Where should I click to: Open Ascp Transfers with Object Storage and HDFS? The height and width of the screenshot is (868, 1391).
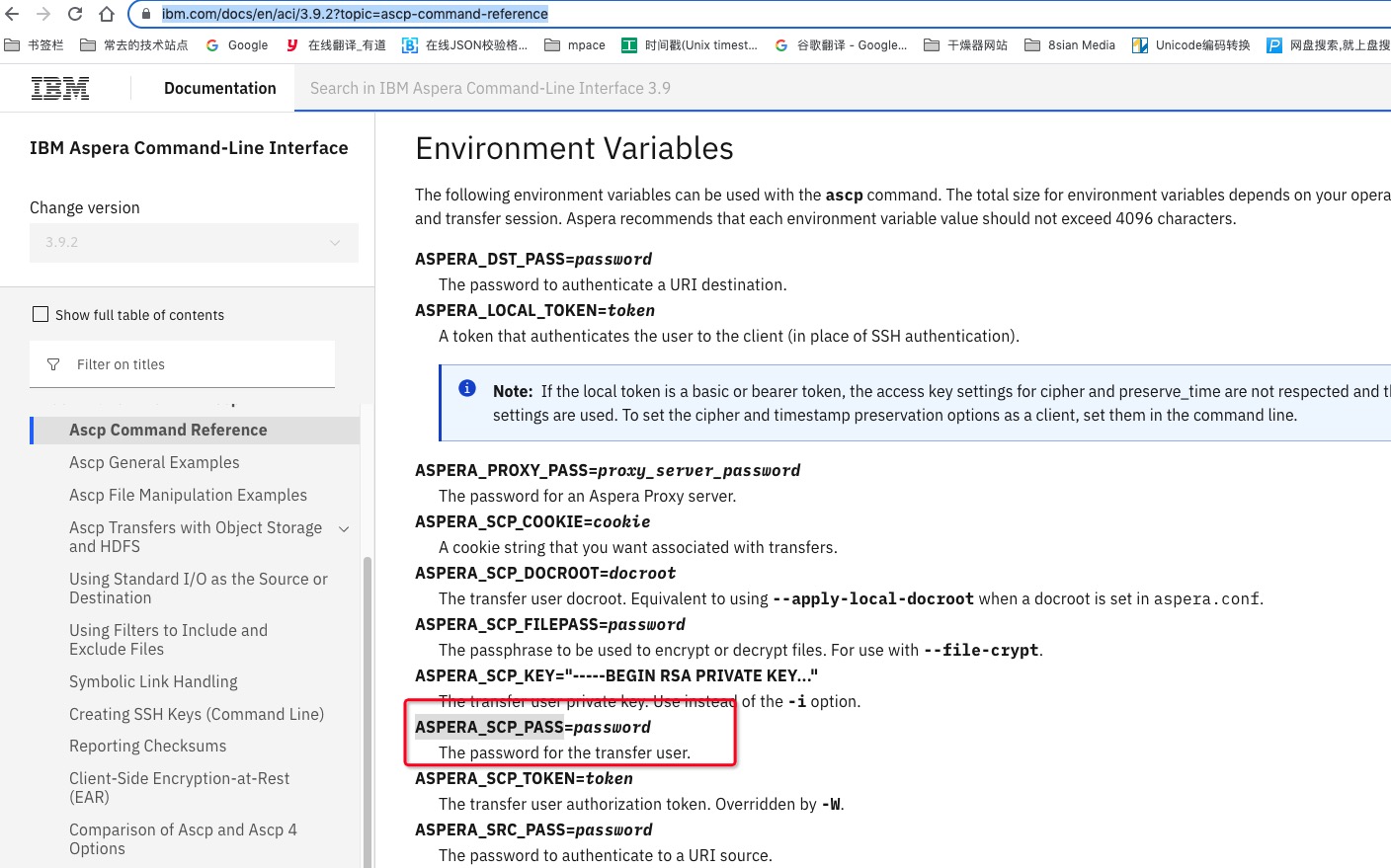click(196, 537)
